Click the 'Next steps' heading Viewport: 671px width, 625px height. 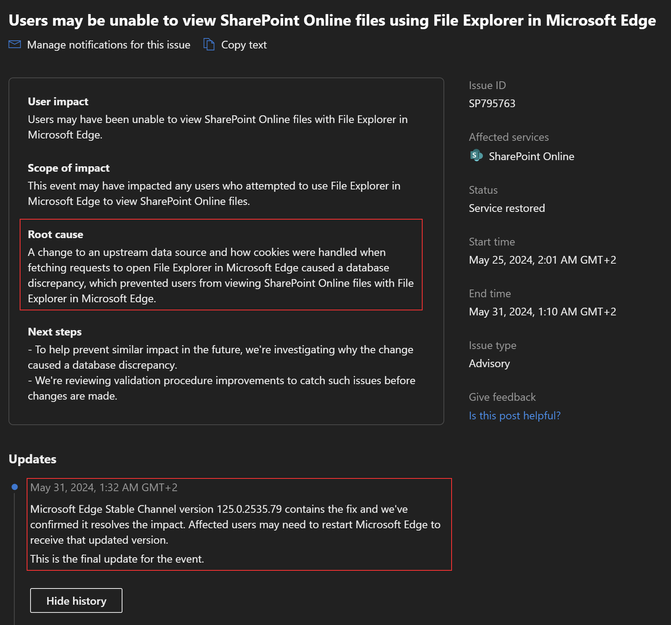tap(55, 332)
